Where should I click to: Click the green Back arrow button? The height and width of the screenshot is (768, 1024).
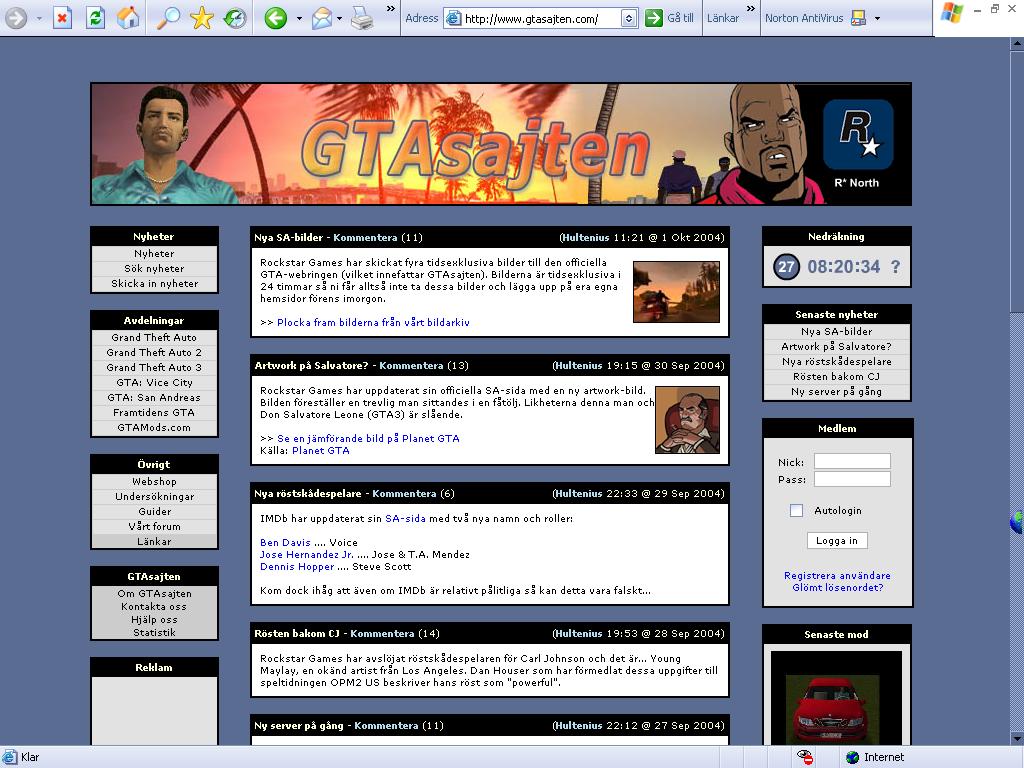(x=276, y=18)
